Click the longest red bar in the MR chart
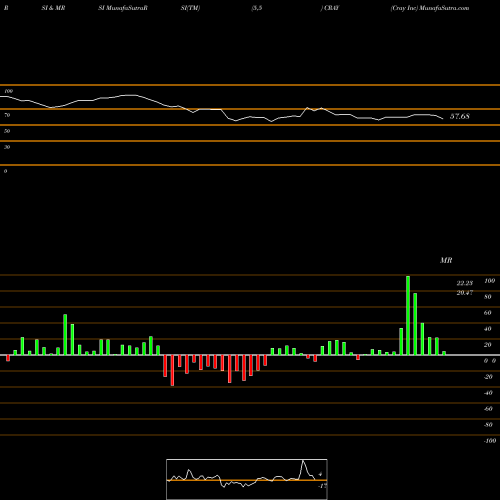Screen dimensions: 500x500 [172, 370]
